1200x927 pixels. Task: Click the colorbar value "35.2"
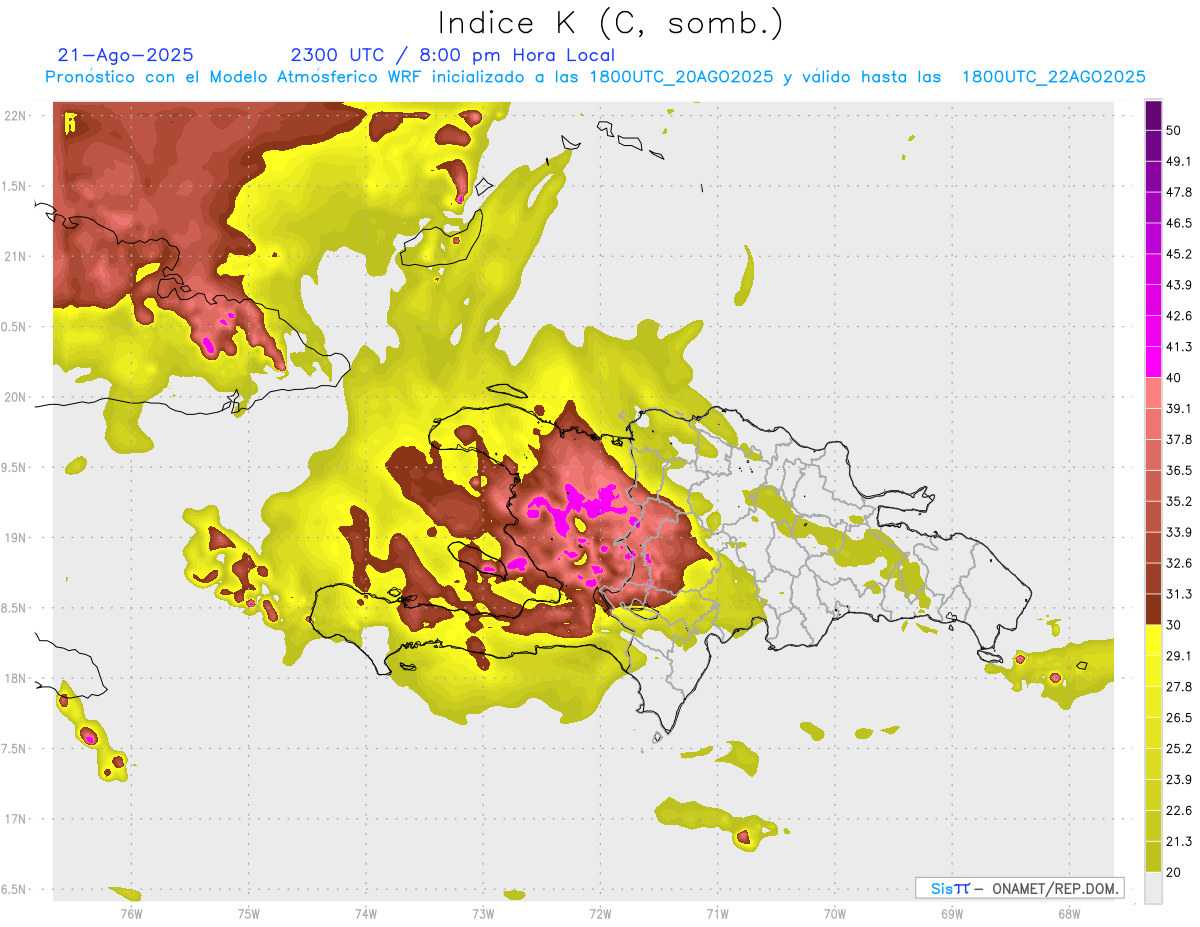click(1179, 501)
